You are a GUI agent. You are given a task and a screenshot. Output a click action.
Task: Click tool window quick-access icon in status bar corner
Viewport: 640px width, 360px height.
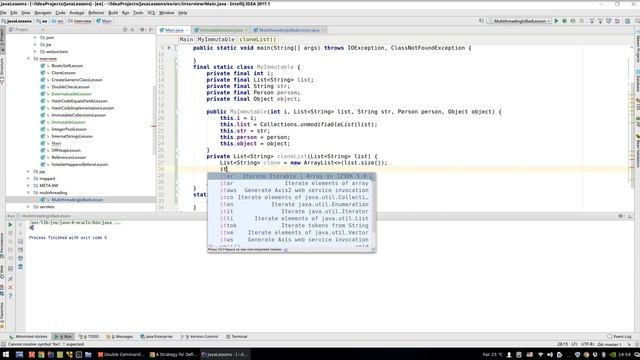point(3,344)
